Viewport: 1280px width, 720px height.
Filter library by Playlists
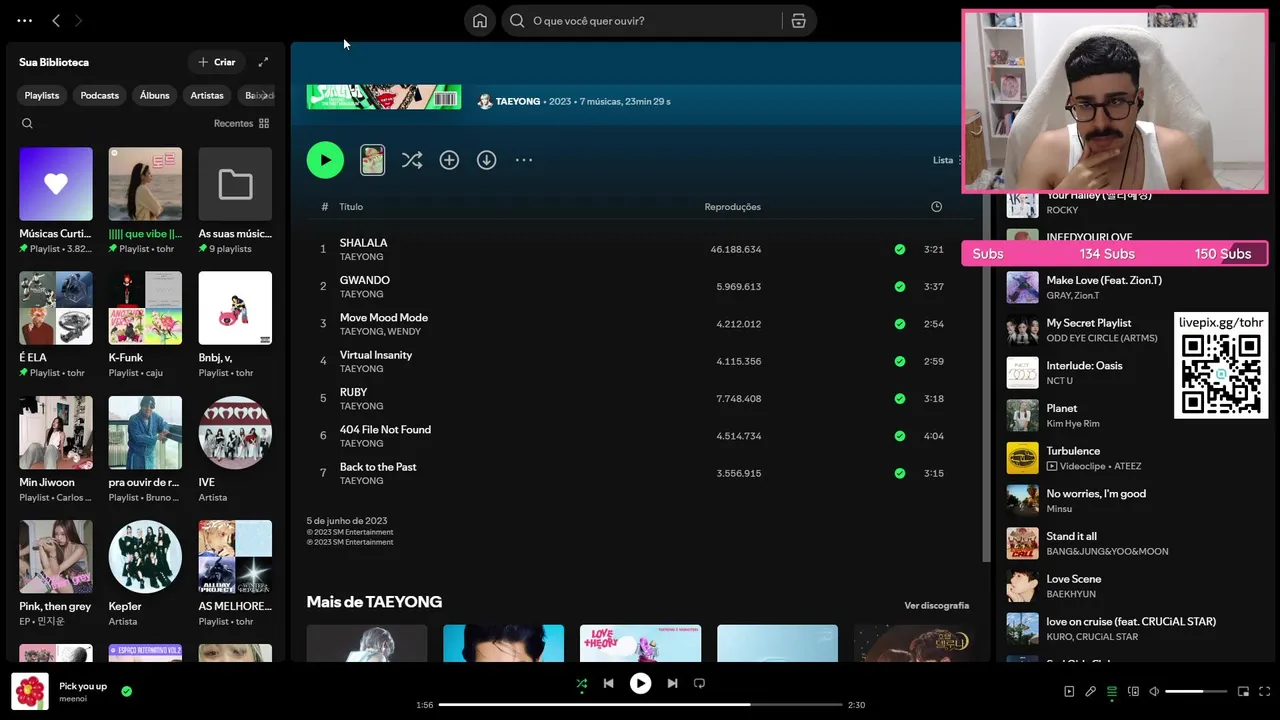tap(42, 95)
